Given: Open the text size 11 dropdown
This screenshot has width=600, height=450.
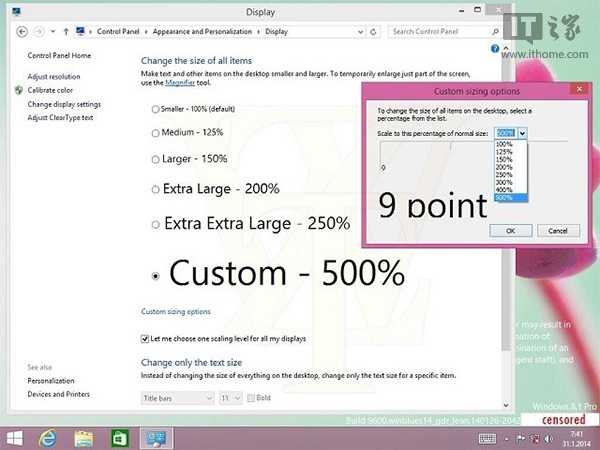Looking at the screenshot, I should click(231, 398).
